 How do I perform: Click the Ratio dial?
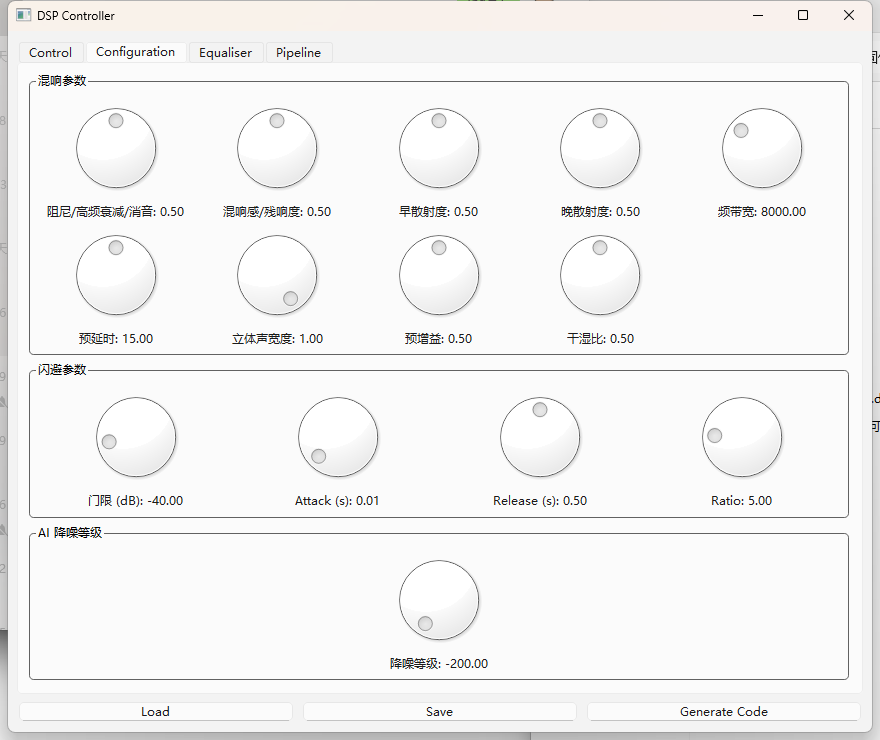tap(742, 437)
